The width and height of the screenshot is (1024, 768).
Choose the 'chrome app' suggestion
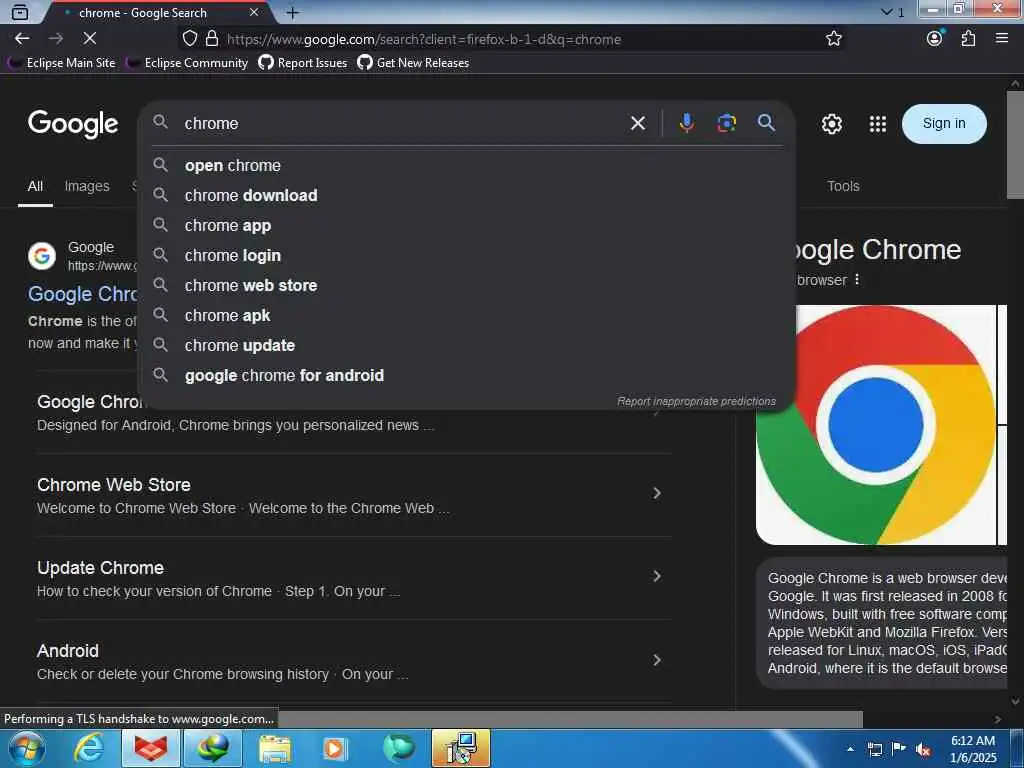click(x=466, y=225)
